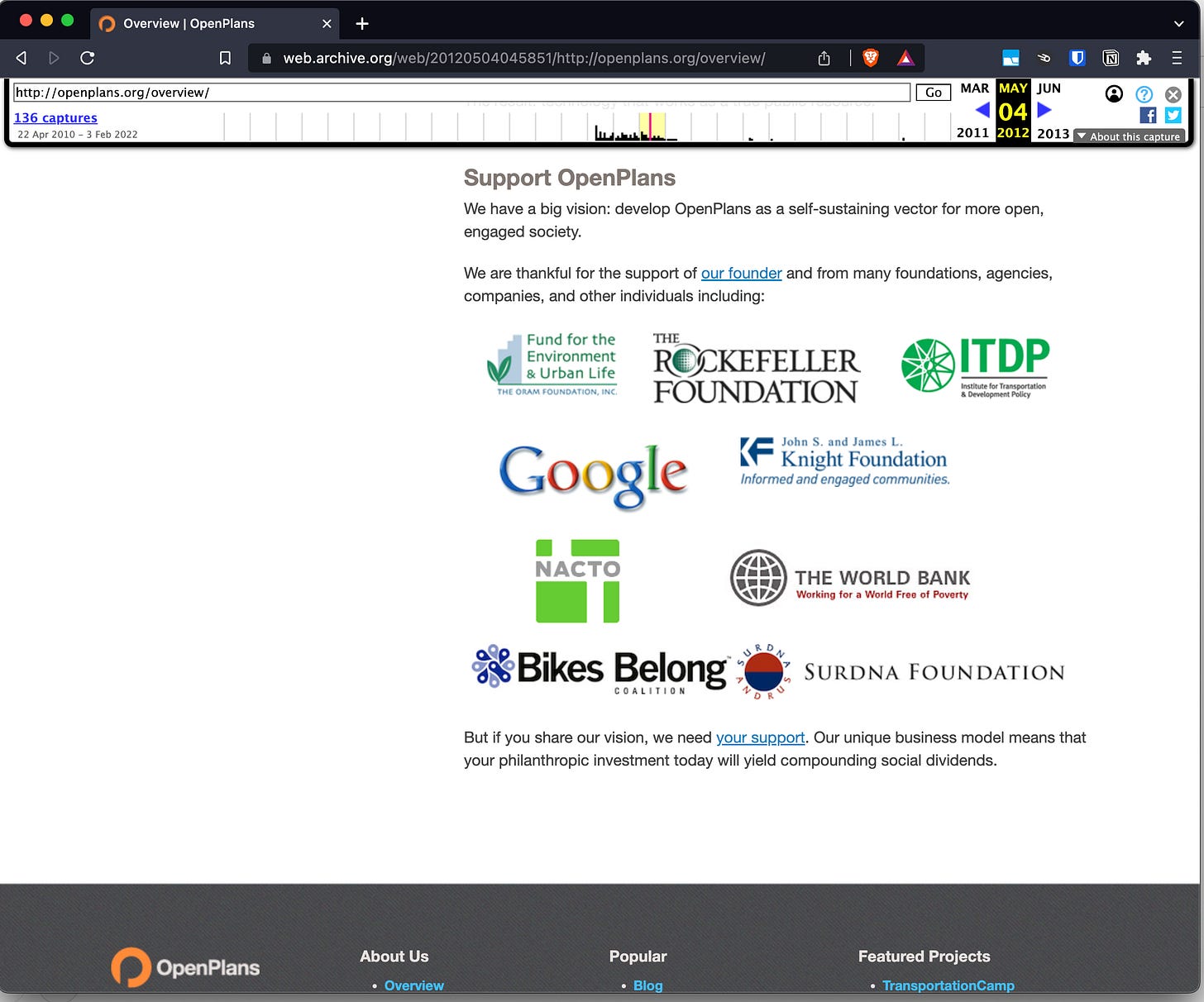Open the Brave Rewards triangle icon
The image size is (1204, 1002).
(905, 58)
